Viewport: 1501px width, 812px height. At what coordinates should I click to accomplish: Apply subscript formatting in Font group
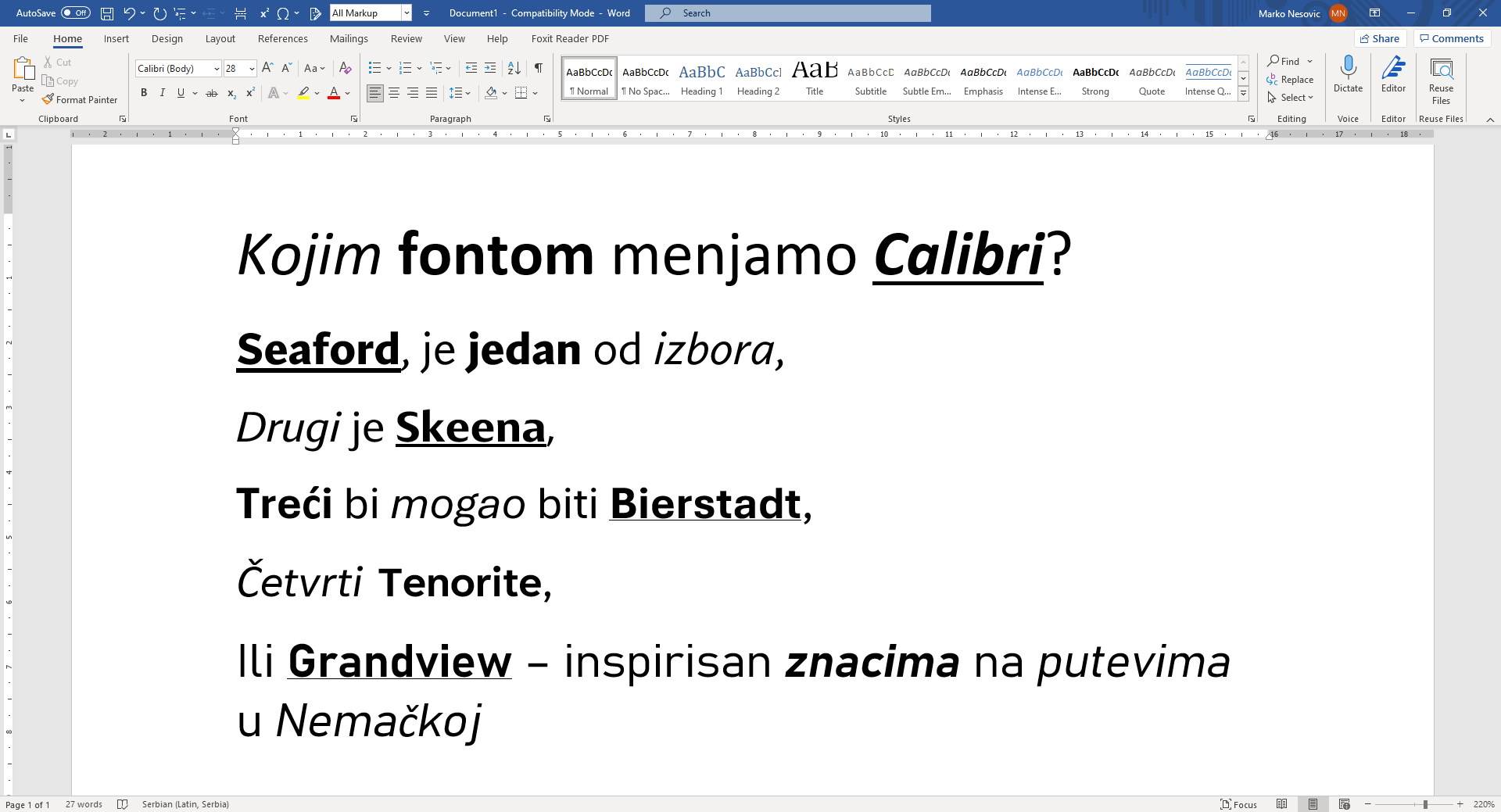pos(231,93)
